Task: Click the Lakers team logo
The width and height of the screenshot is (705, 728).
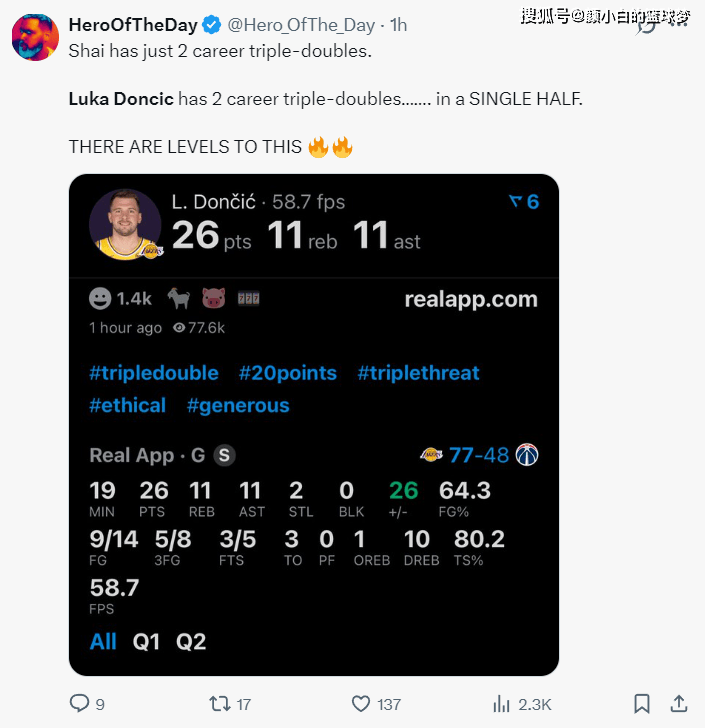Action: pos(431,455)
